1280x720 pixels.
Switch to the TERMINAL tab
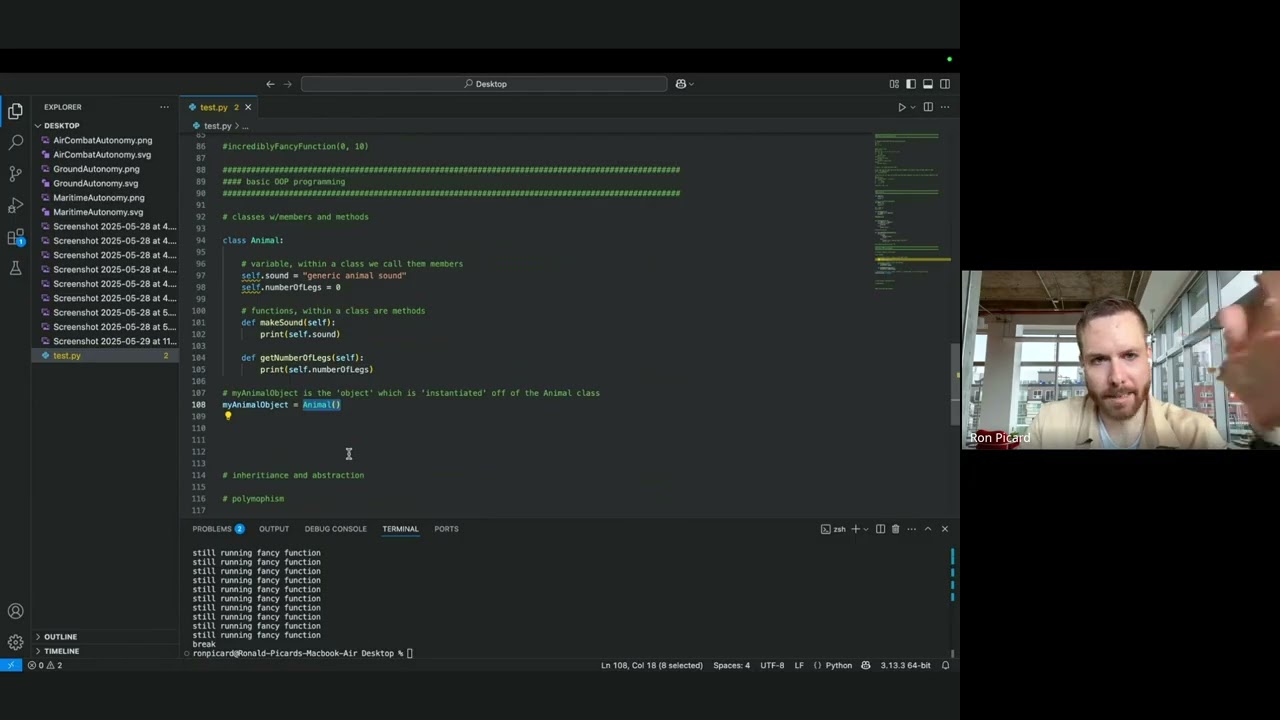(400, 529)
